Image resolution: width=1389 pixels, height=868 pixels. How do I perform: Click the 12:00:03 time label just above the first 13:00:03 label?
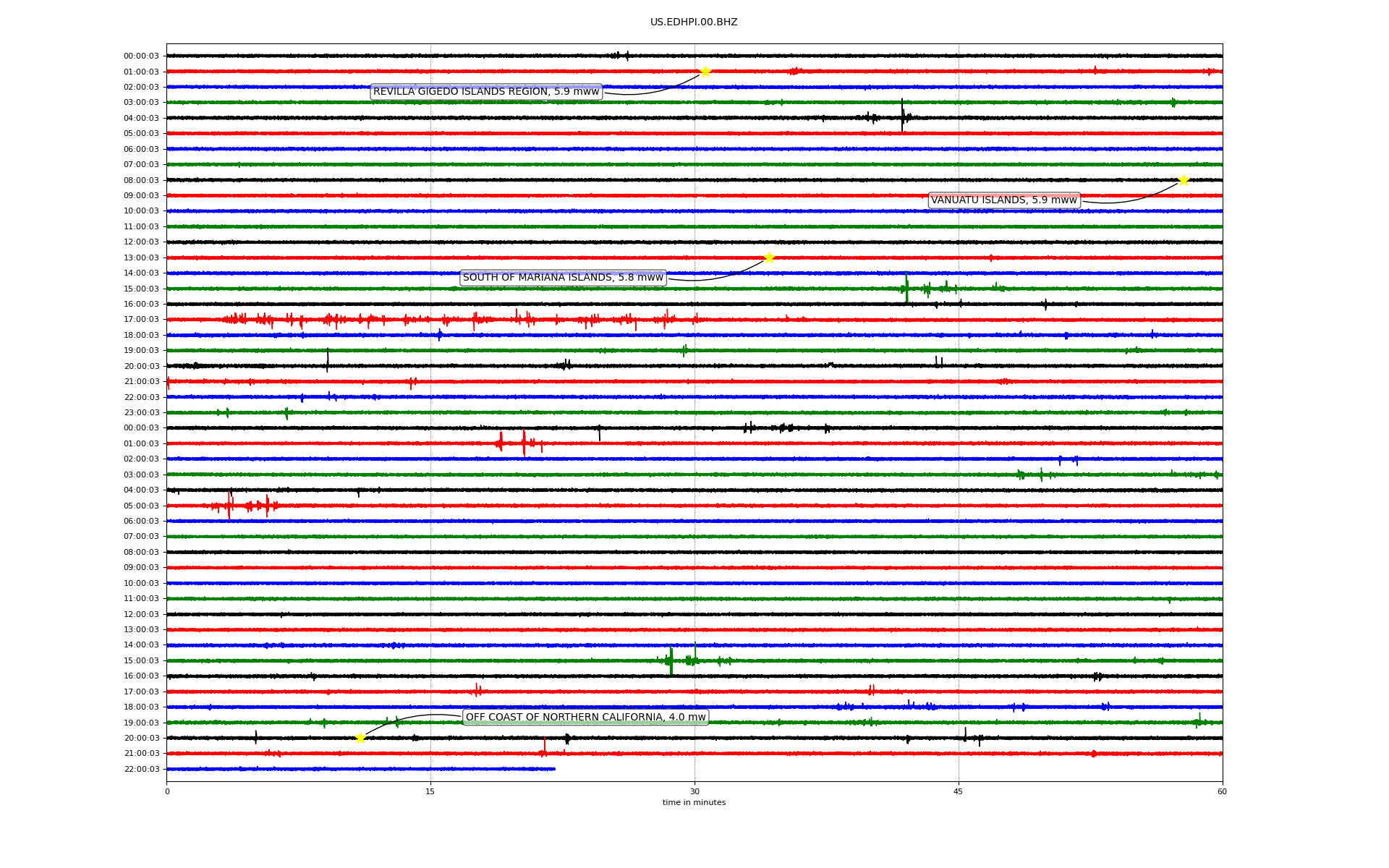[x=141, y=242]
